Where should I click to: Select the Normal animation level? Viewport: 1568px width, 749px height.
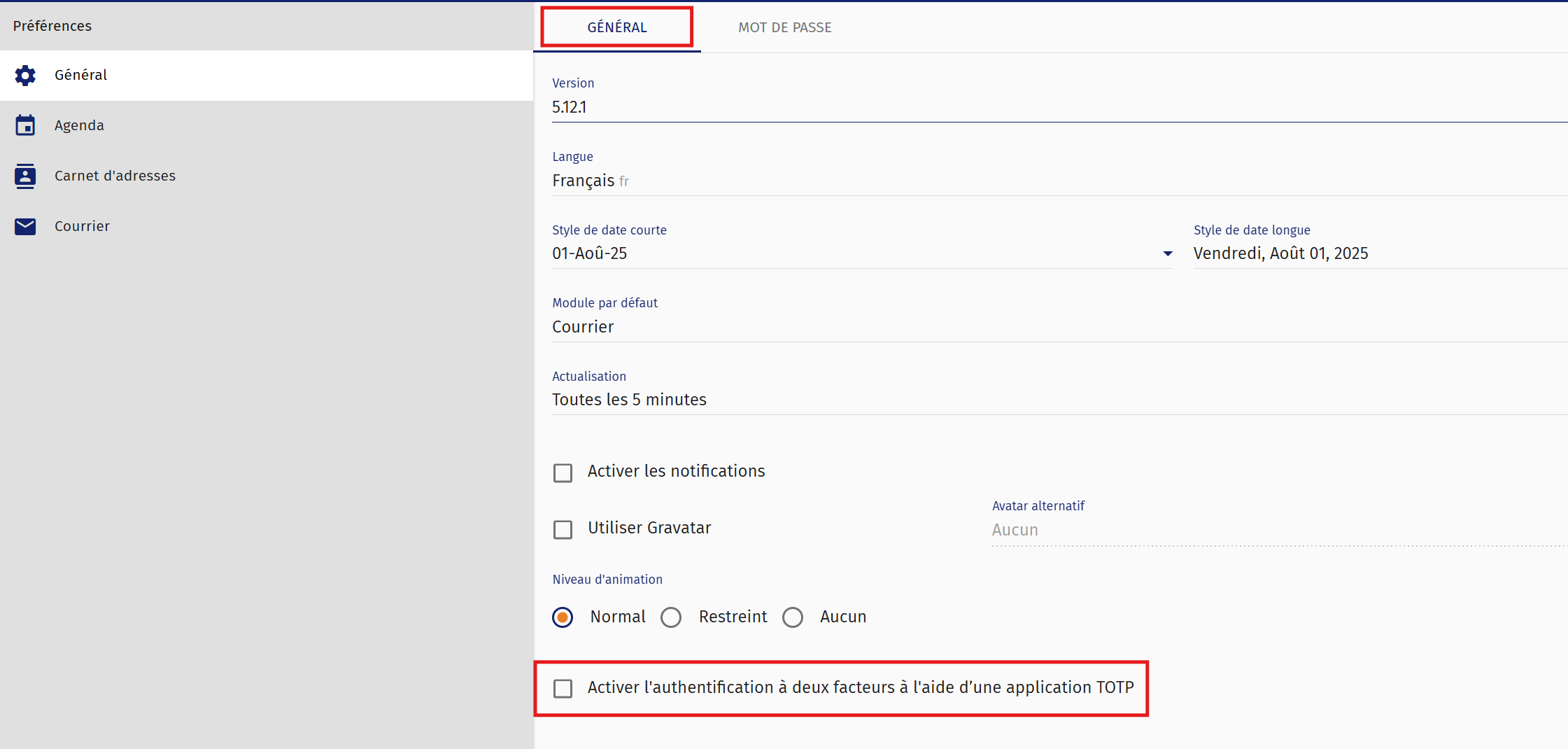click(x=563, y=617)
